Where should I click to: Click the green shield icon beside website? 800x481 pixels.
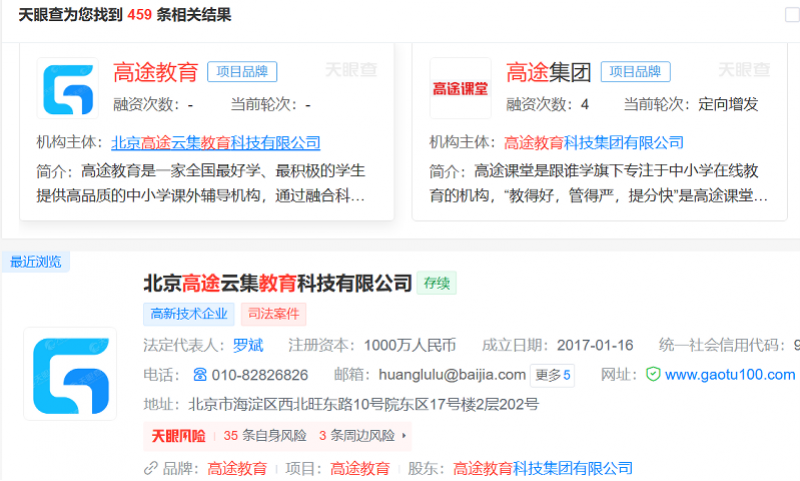(653, 375)
